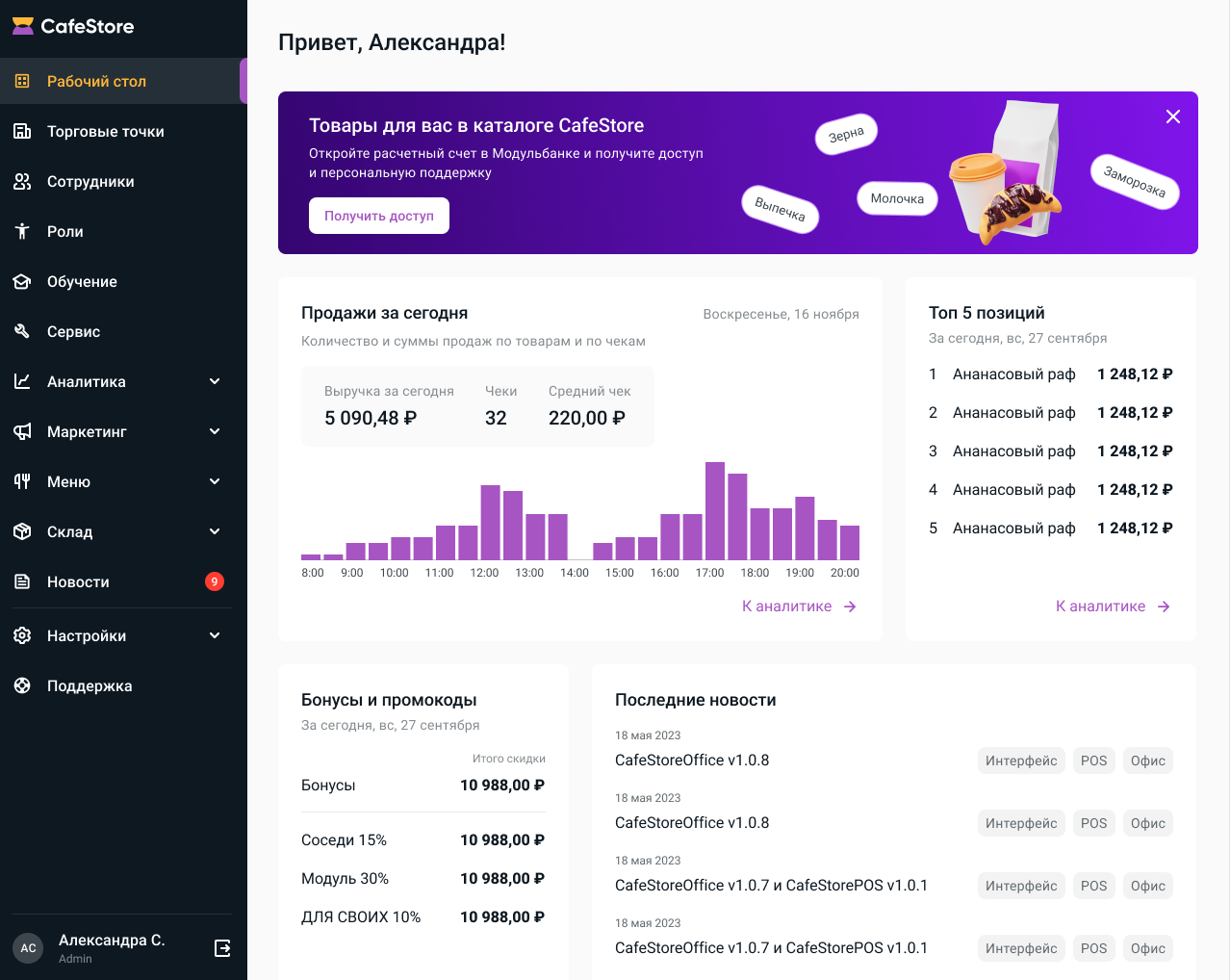Click the person icon beside Роли

22,231
